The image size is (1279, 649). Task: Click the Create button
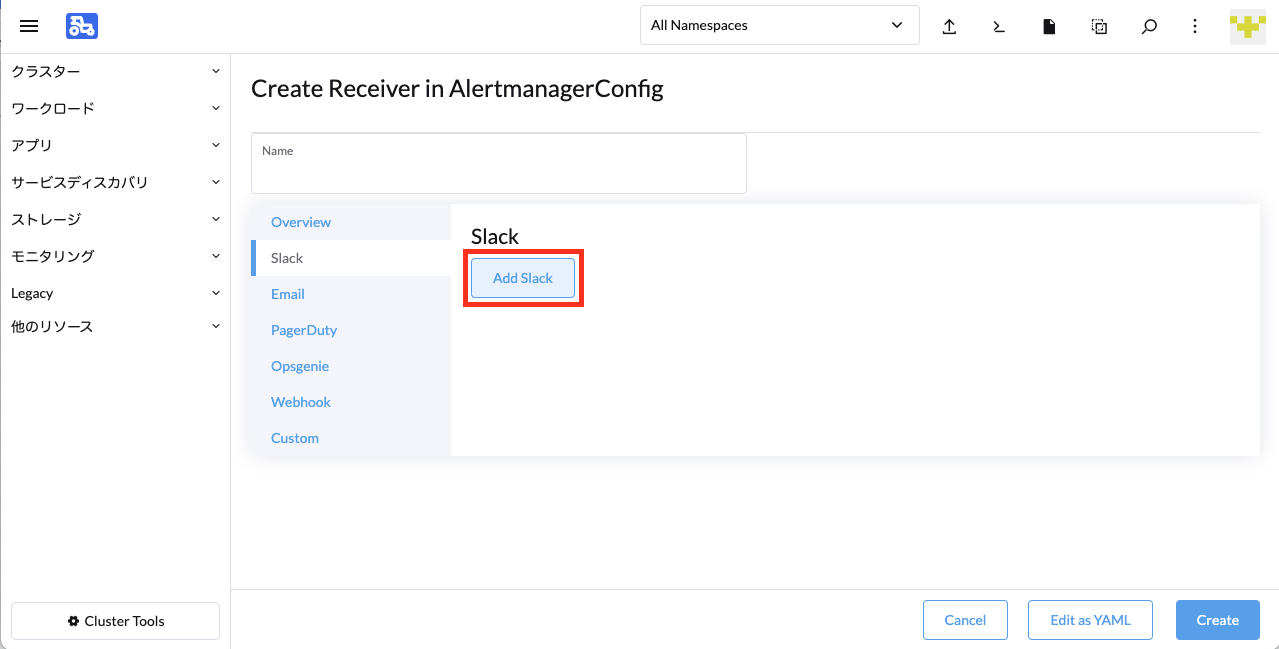pos(1218,620)
